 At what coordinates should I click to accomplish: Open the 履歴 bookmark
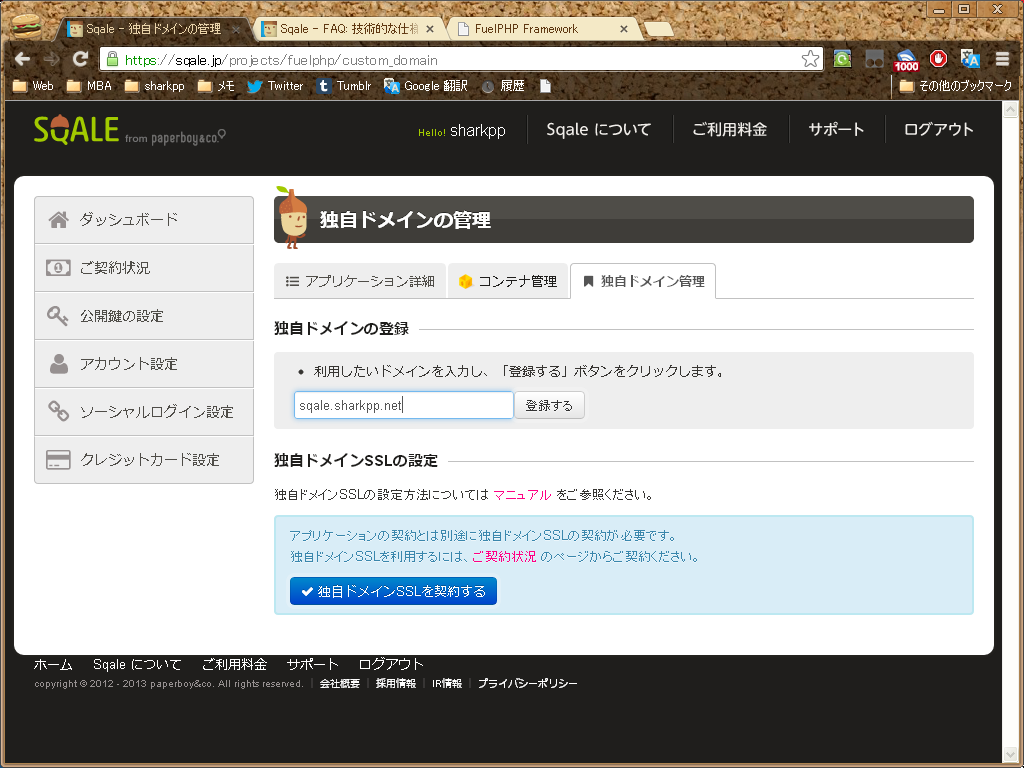[503, 86]
